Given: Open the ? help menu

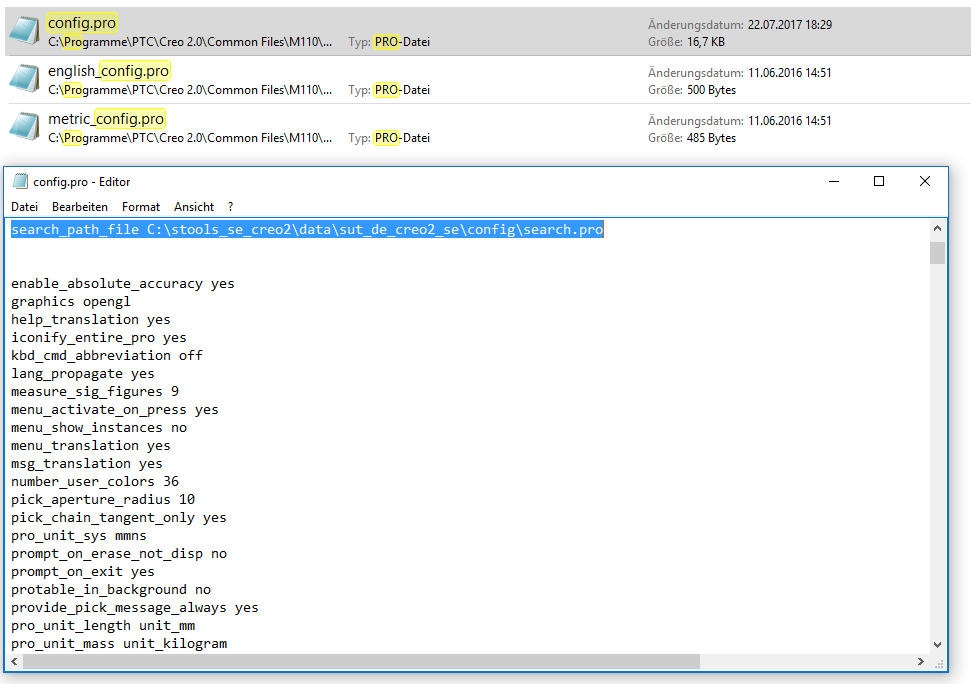Looking at the screenshot, I should [x=229, y=207].
